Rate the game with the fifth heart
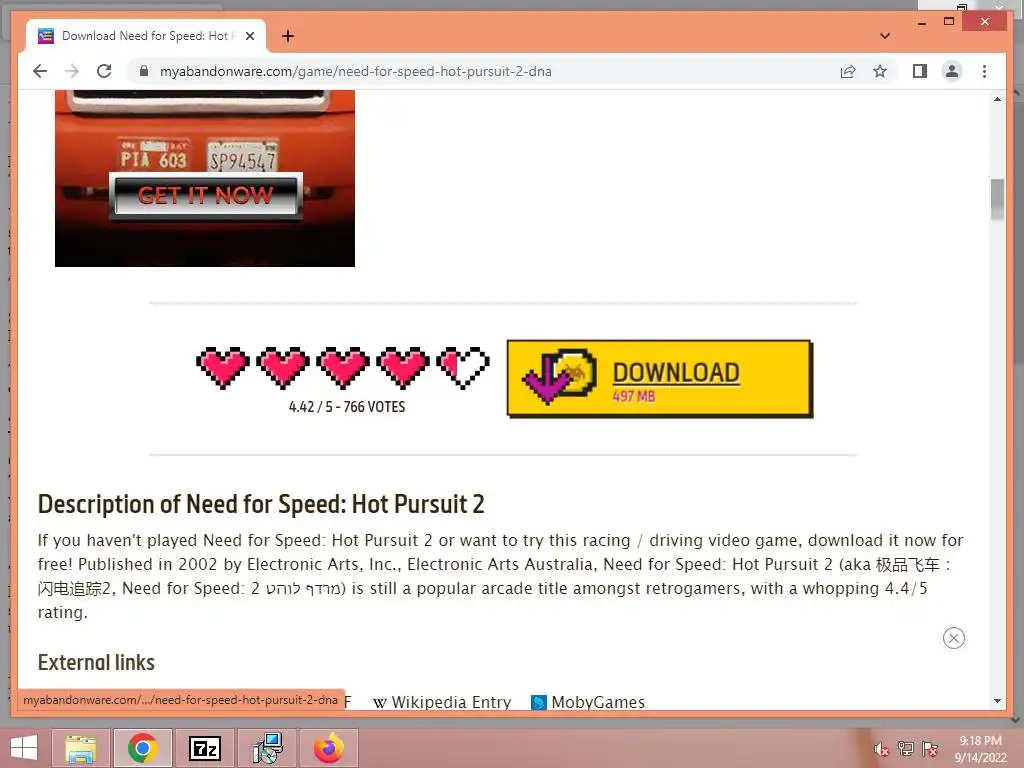The image size is (1024, 768). [463, 368]
